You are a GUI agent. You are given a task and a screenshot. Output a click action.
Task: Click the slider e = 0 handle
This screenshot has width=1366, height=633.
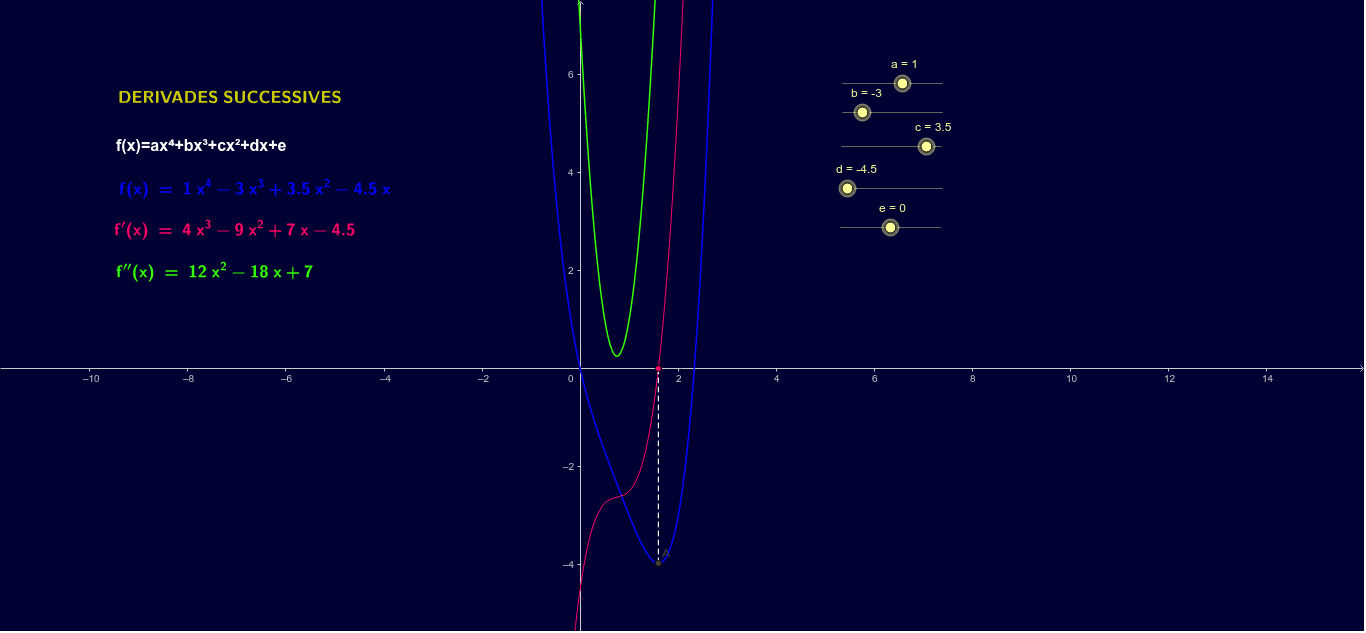[890, 227]
